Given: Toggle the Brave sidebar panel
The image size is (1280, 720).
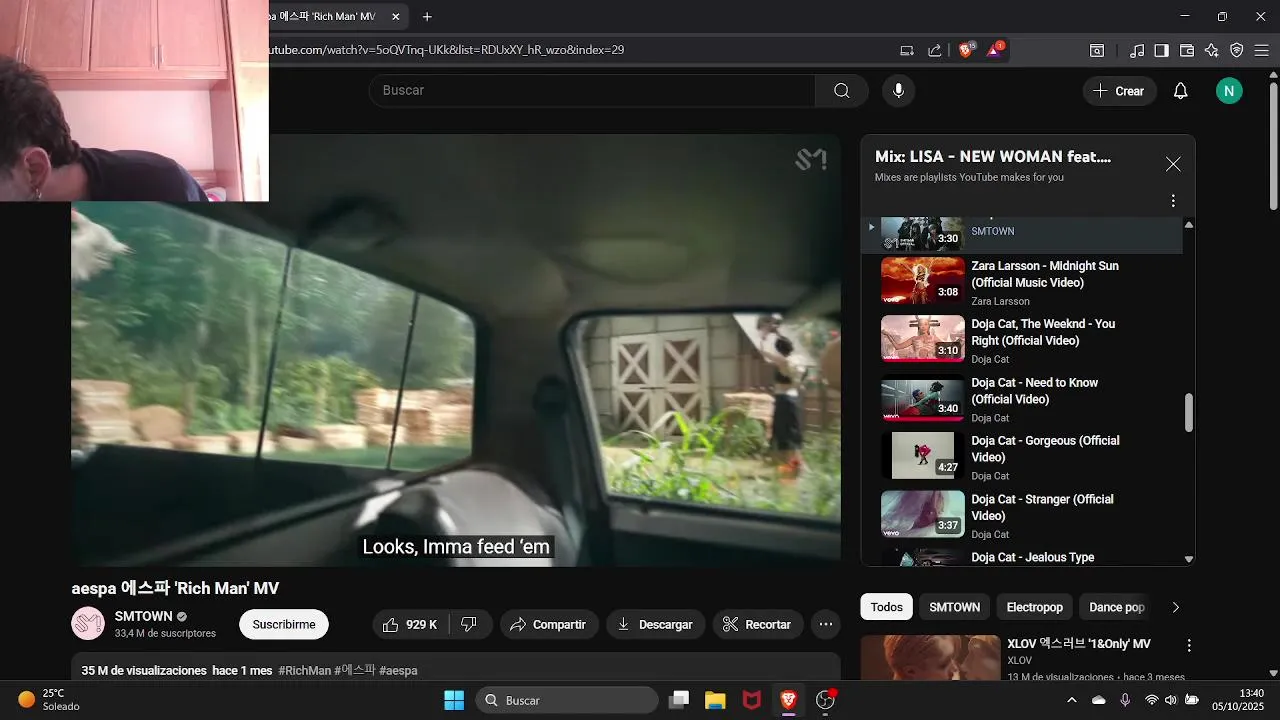Looking at the screenshot, I should (x=1161, y=50).
